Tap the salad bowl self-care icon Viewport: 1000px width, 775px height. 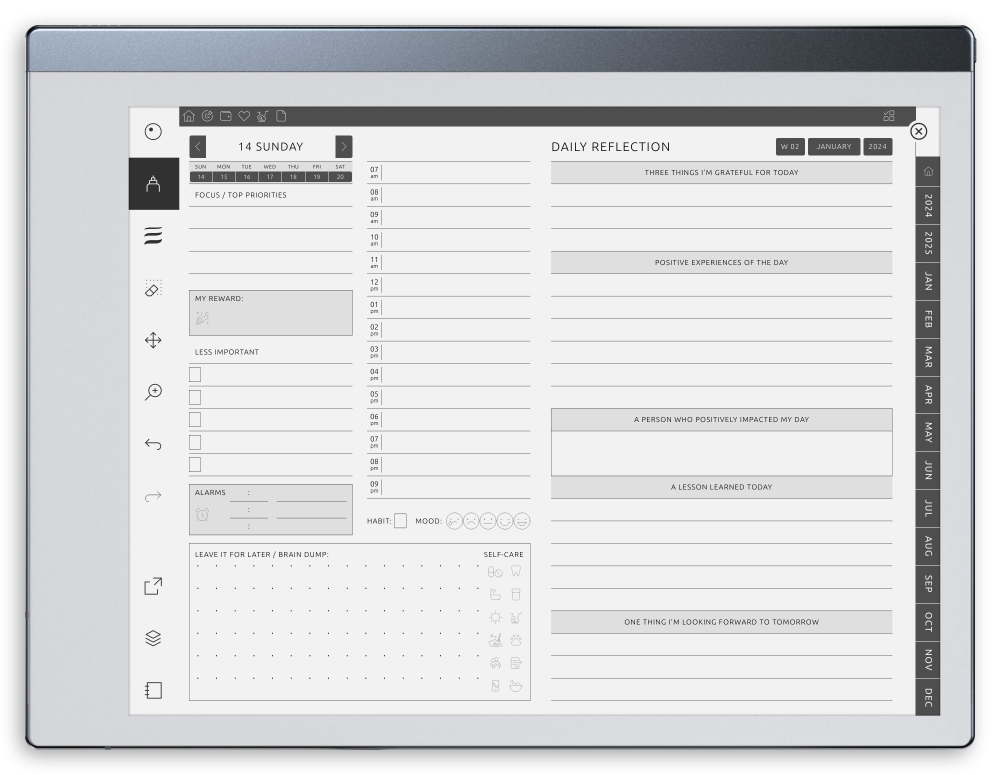click(x=516, y=686)
